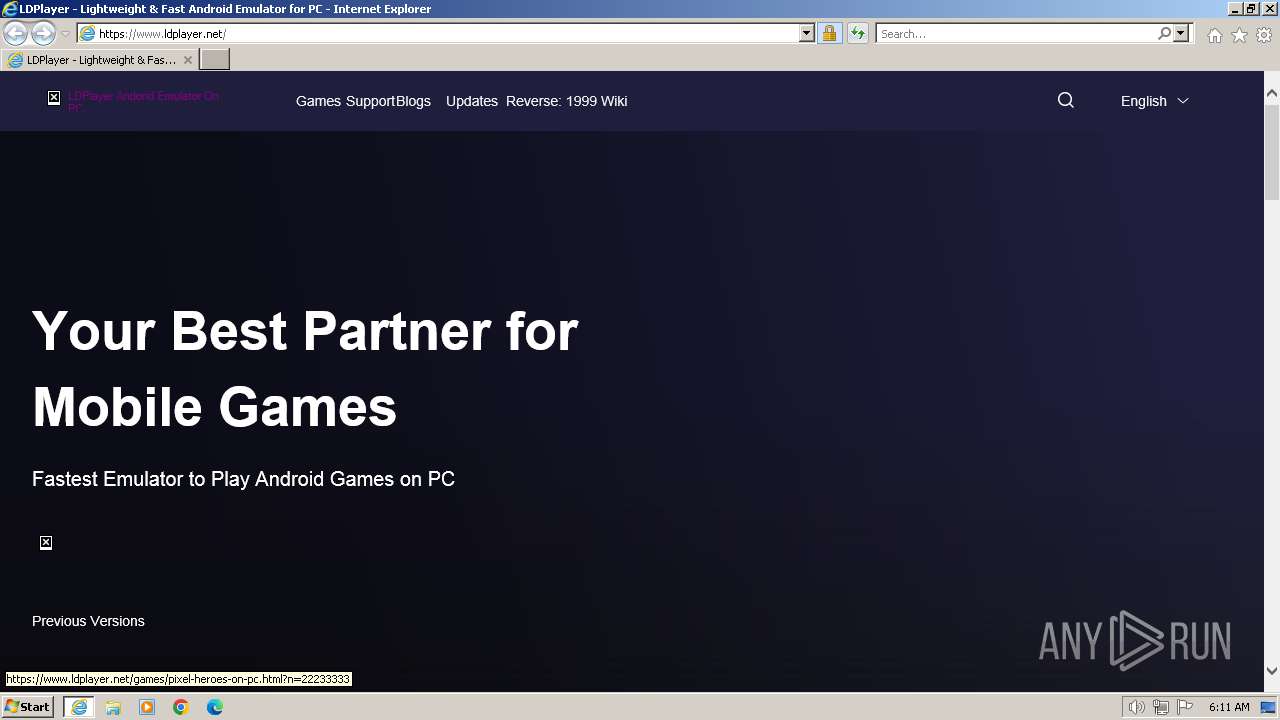Click the Internet Explorer search box
The image size is (1280, 720).
point(1015,33)
